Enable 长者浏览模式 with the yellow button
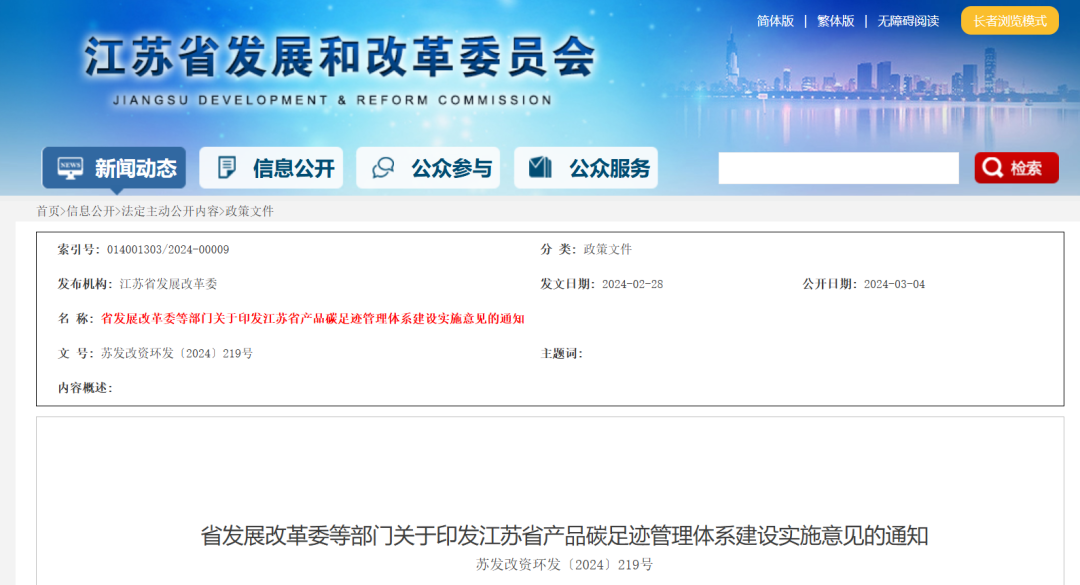The height and width of the screenshot is (585, 1080). click(1010, 20)
